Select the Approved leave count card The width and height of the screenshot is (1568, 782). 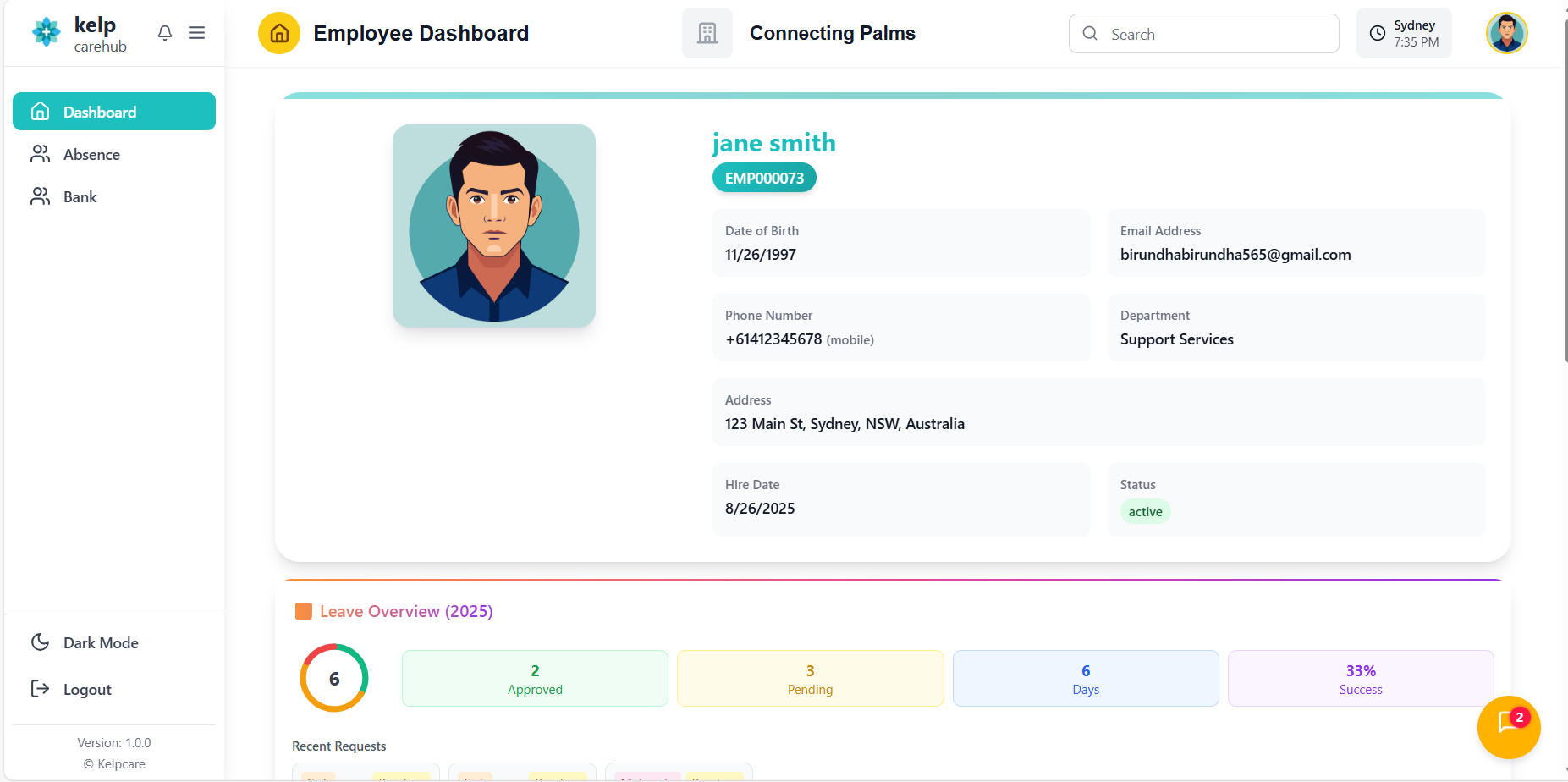(x=535, y=679)
